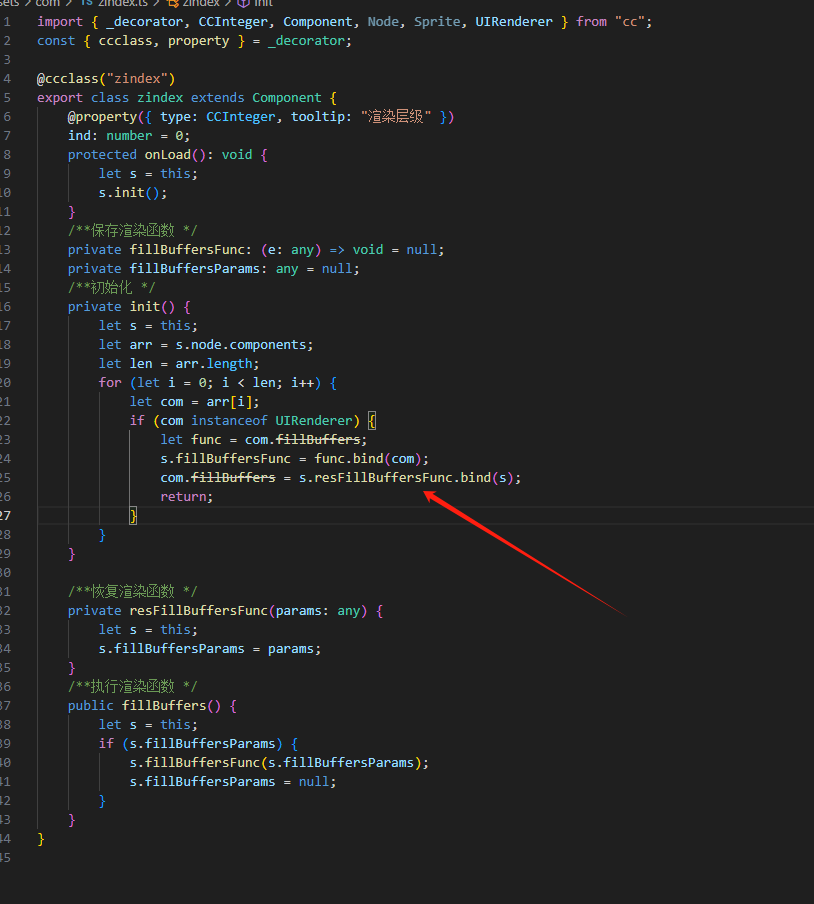Click 'fillBuffersParams' in its private declaration

pos(194,269)
